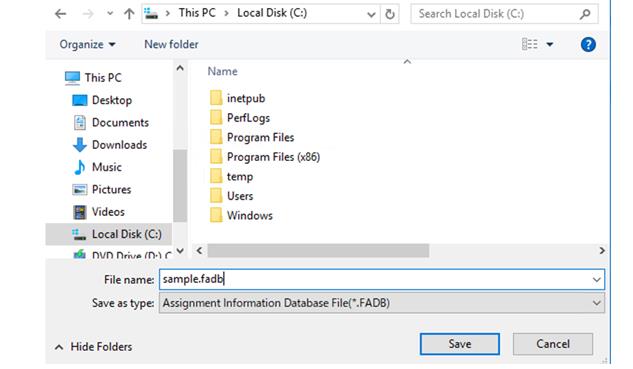Image resolution: width=633 pixels, height=369 pixels.
Task: Click New folder in the toolbar
Action: pos(171,44)
